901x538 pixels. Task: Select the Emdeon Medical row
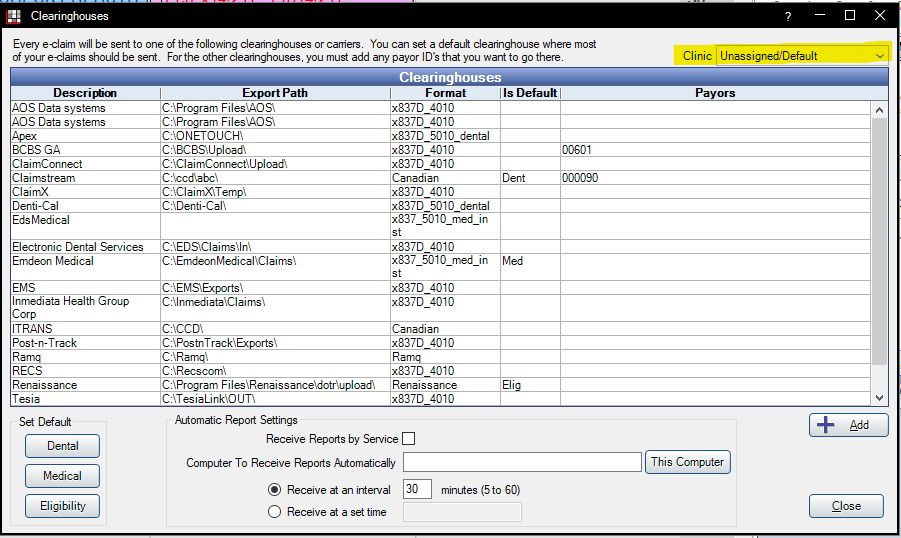click(440, 267)
